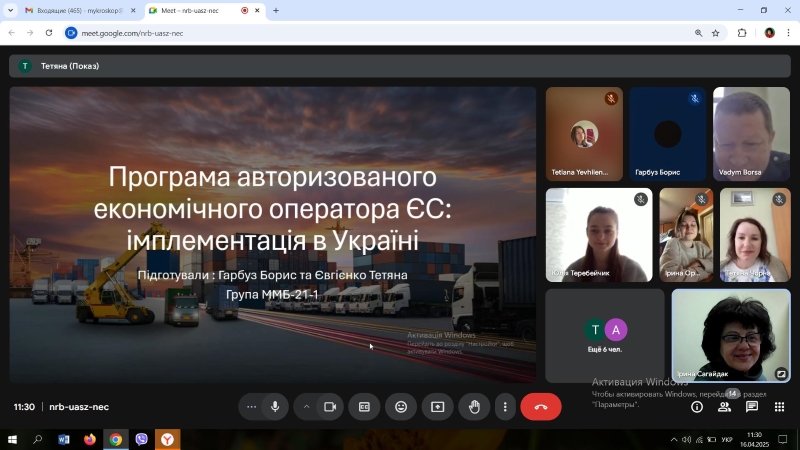Toggle closed captions button
The image size is (800, 450).
click(x=364, y=407)
